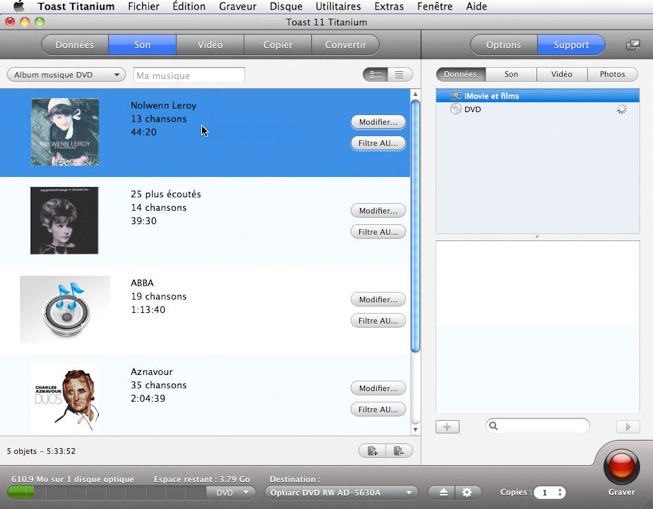Switch to the Son main tab
The image size is (653, 509).
coord(142,45)
